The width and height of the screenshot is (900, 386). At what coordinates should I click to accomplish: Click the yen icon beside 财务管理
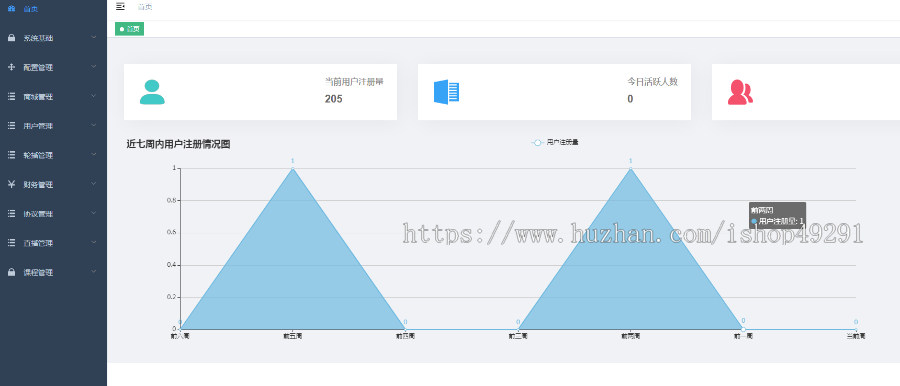(11, 184)
